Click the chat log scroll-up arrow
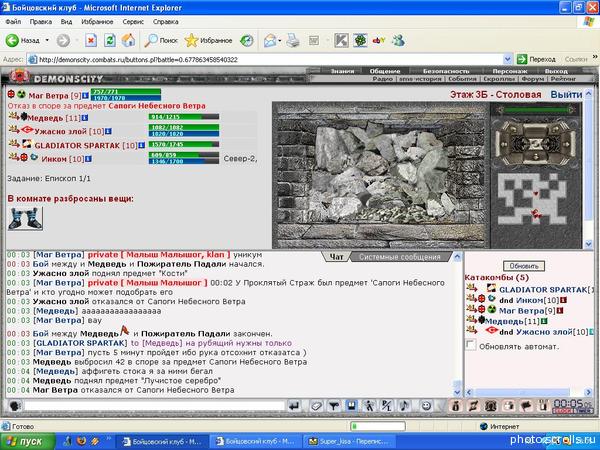Image resolution: width=600 pixels, height=450 pixels. pos(457,257)
